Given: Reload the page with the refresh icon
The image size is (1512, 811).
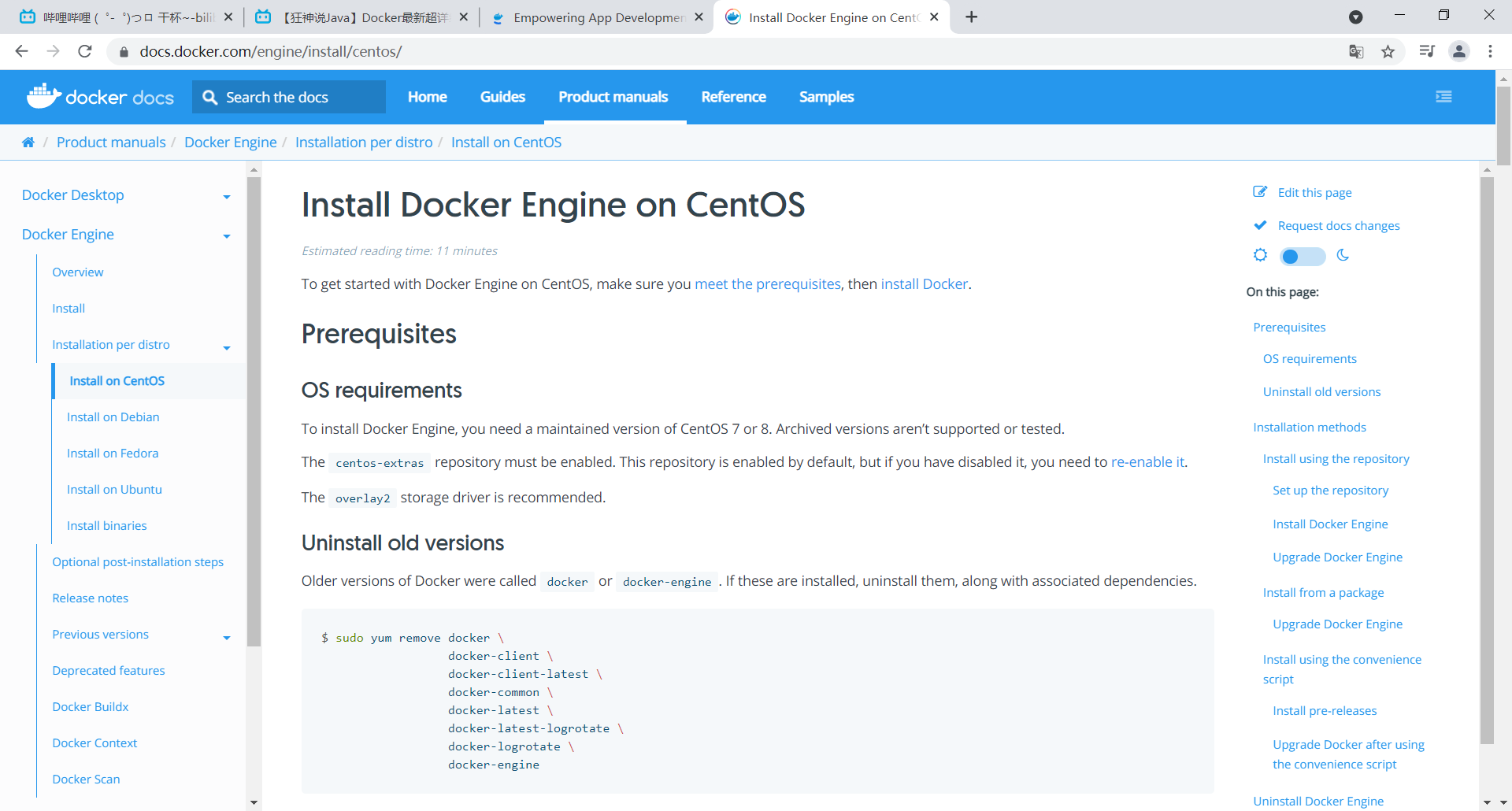Looking at the screenshot, I should coord(85,52).
